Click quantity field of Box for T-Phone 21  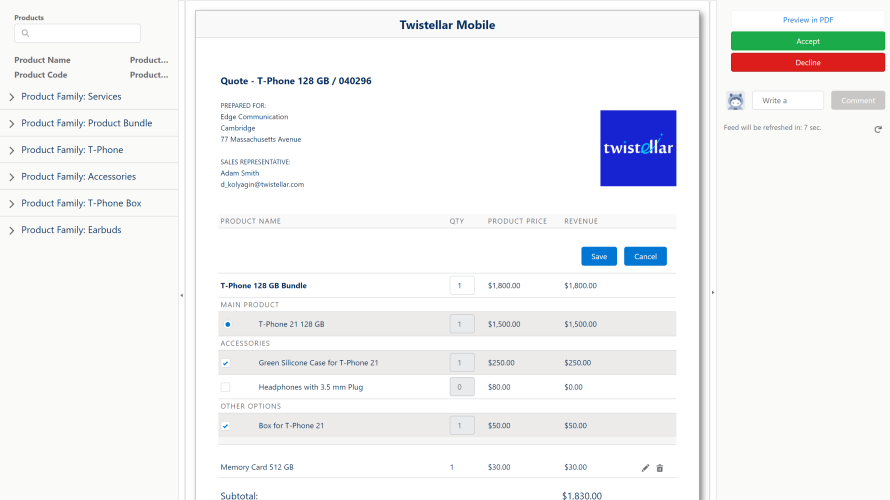462,426
